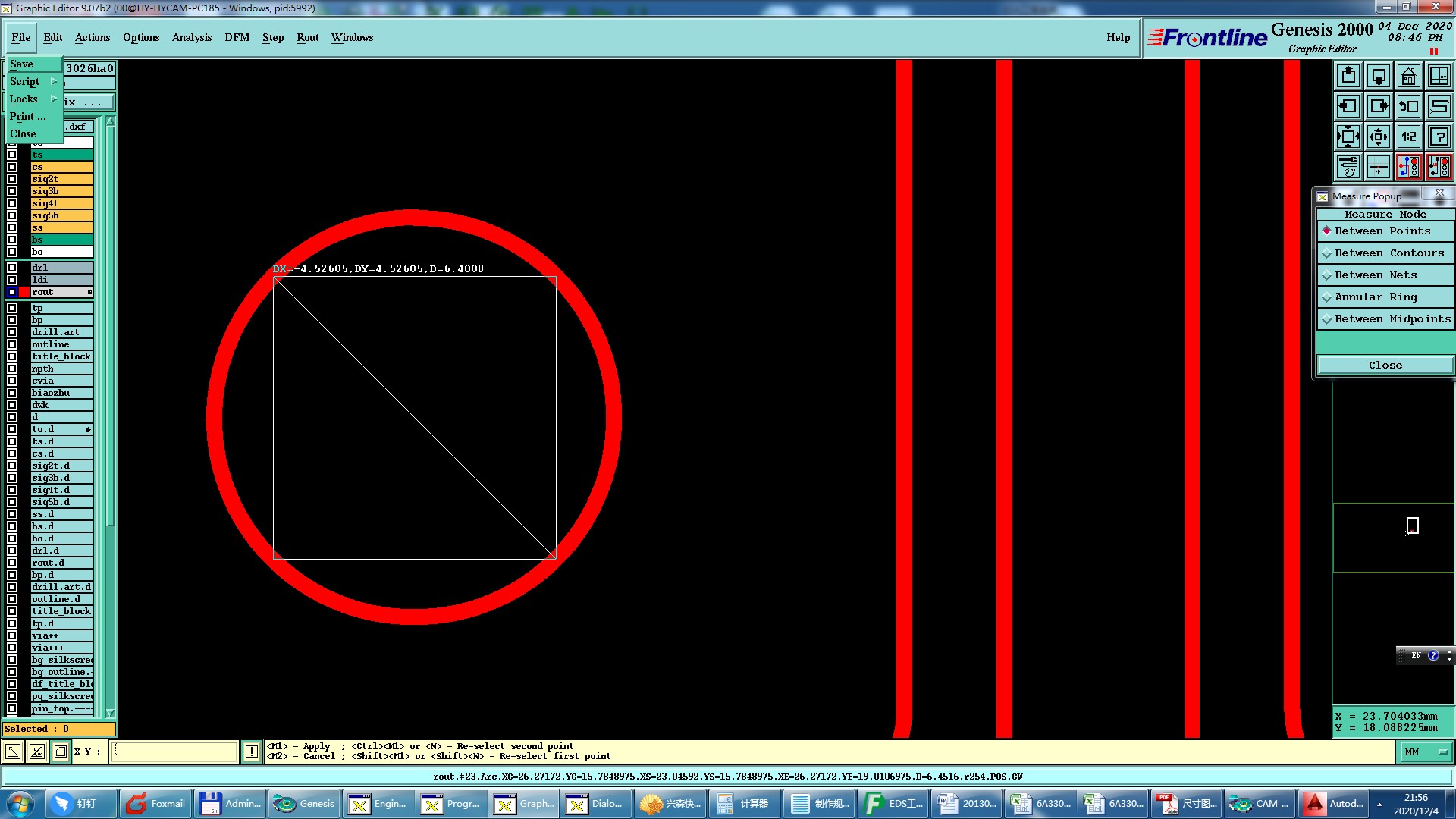This screenshot has width=1456, height=819.
Task: Click the XY coordinate input field
Action: (x=174, y=752)
